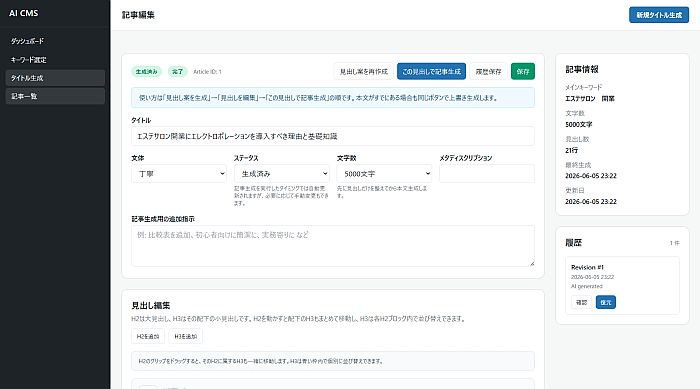Click the 完了 badge
The image size is (700, 389).
(177, 71)
